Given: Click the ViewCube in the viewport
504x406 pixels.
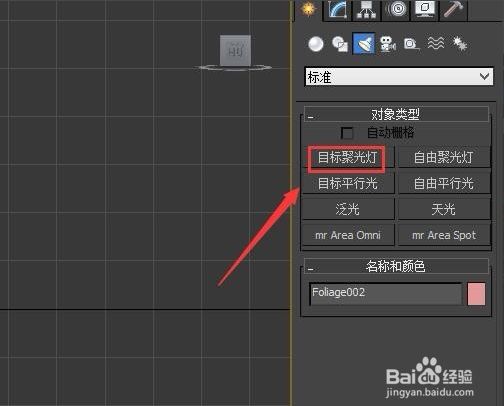Looking at the screenshot, I should point(235,52).
